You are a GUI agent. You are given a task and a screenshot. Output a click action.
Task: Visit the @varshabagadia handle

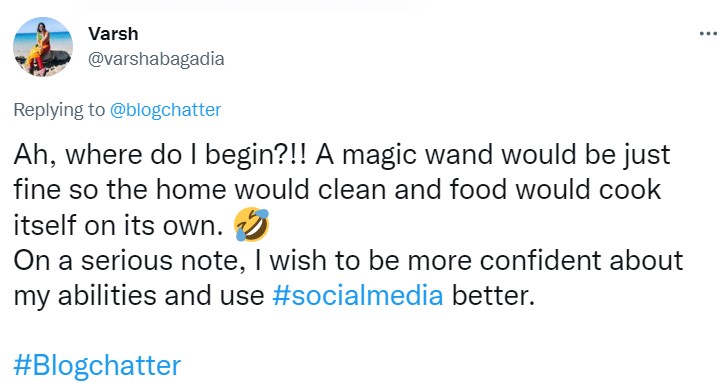(156, 59)
